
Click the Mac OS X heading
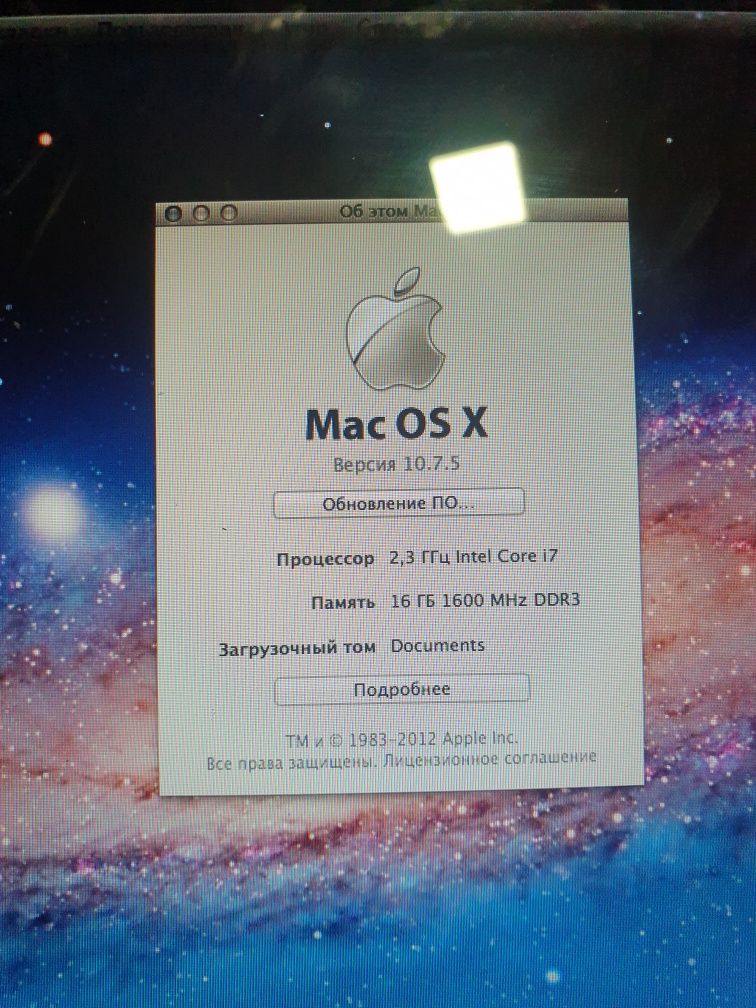click(x=395, y=424)
